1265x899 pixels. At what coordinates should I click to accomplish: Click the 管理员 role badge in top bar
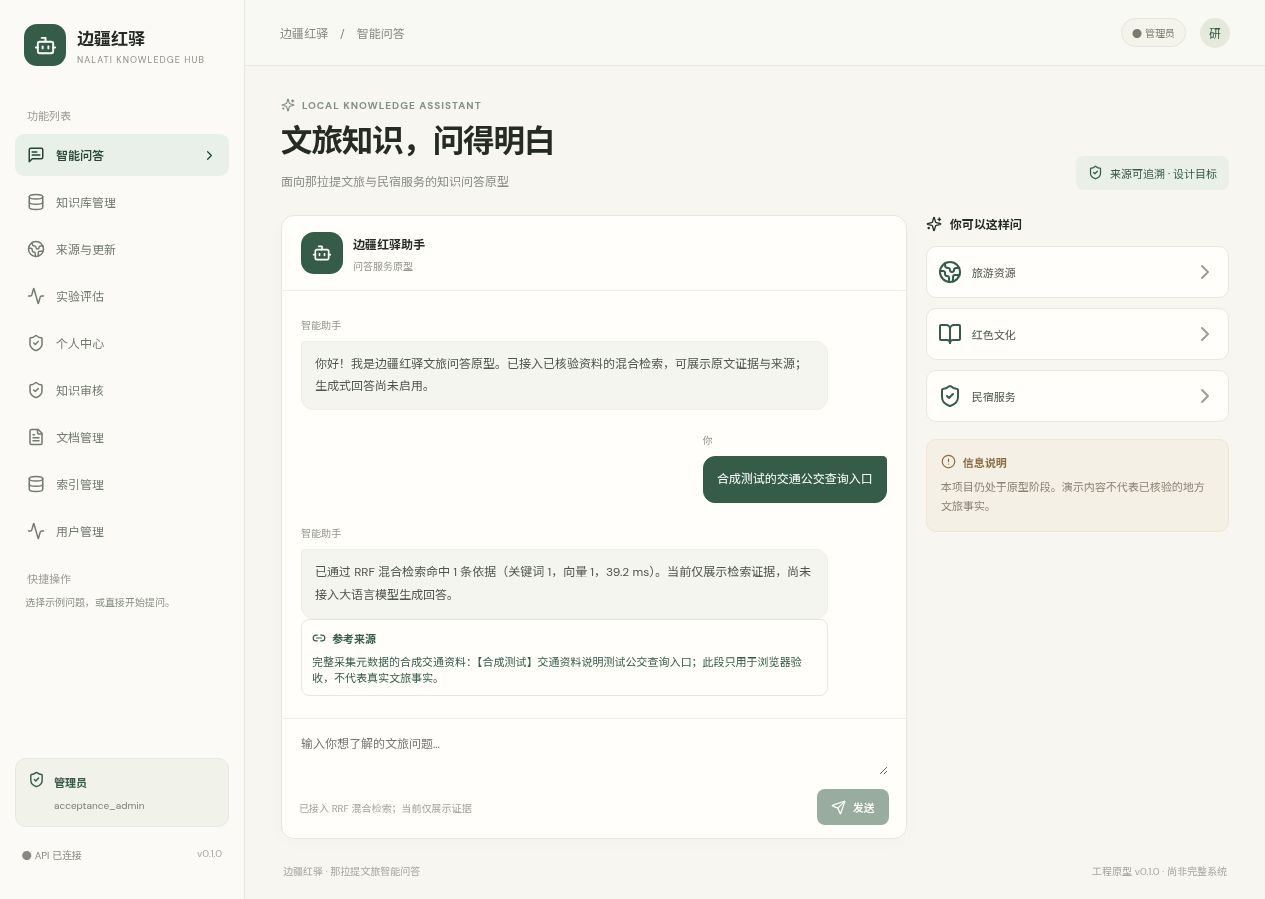[x=1153, y=33]
